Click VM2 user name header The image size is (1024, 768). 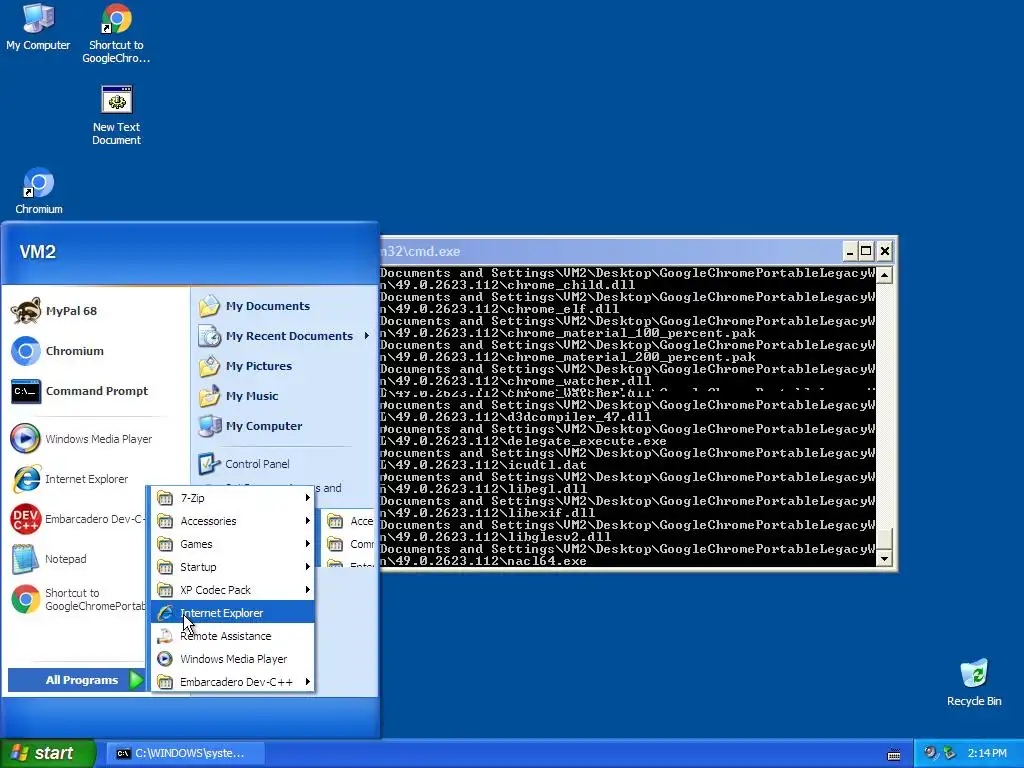click(38, 251)
